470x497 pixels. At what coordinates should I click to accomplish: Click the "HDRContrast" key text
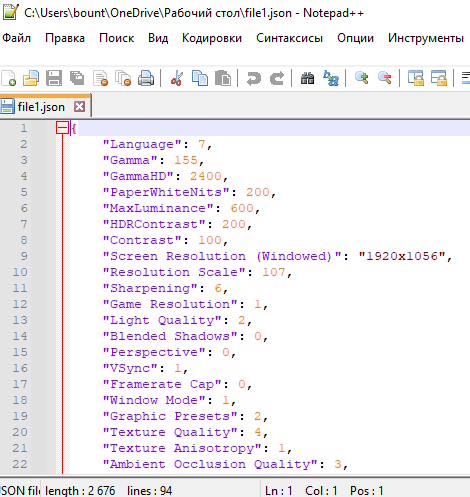(154, 224)
